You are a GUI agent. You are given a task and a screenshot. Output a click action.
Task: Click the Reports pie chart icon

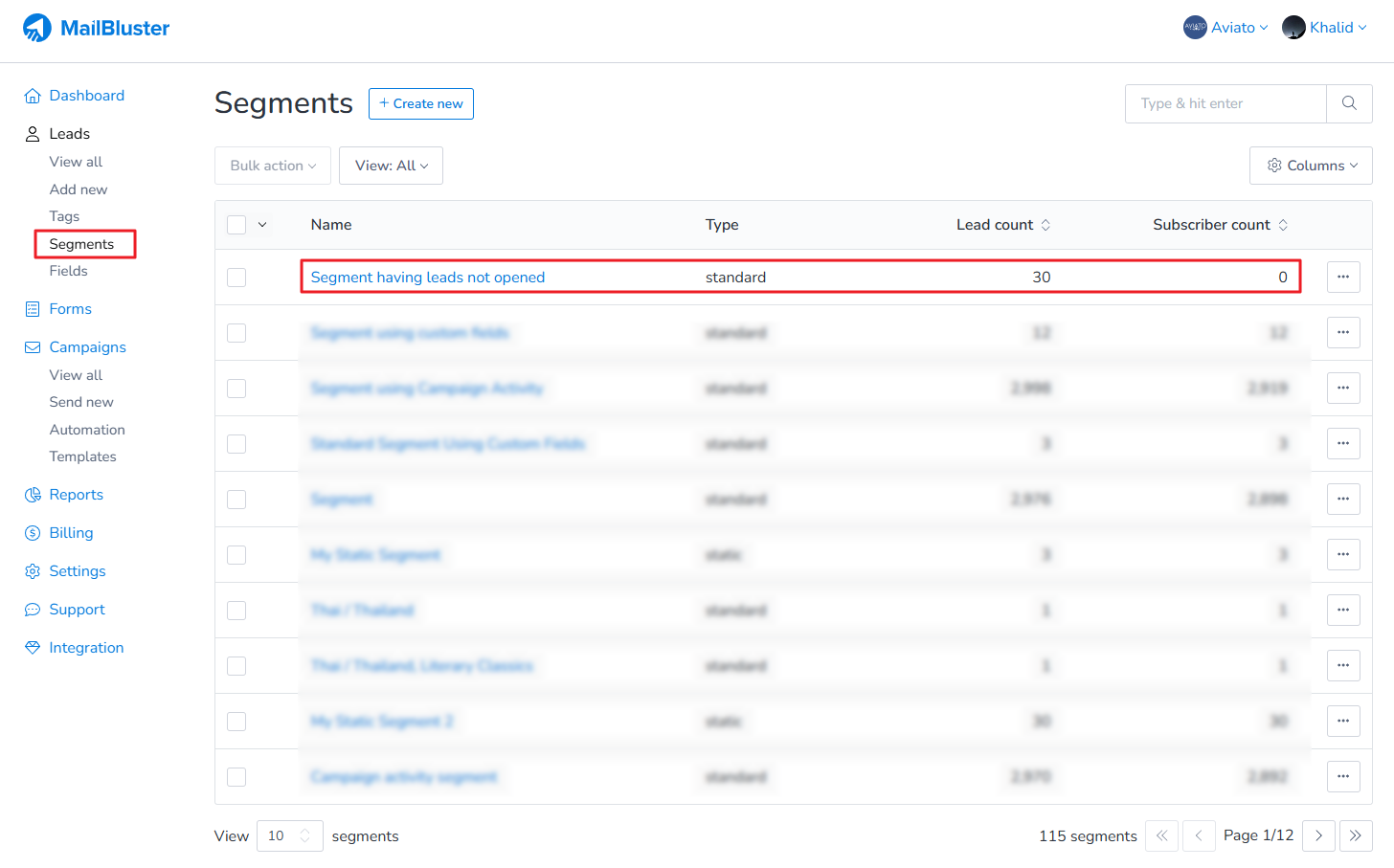32,494
